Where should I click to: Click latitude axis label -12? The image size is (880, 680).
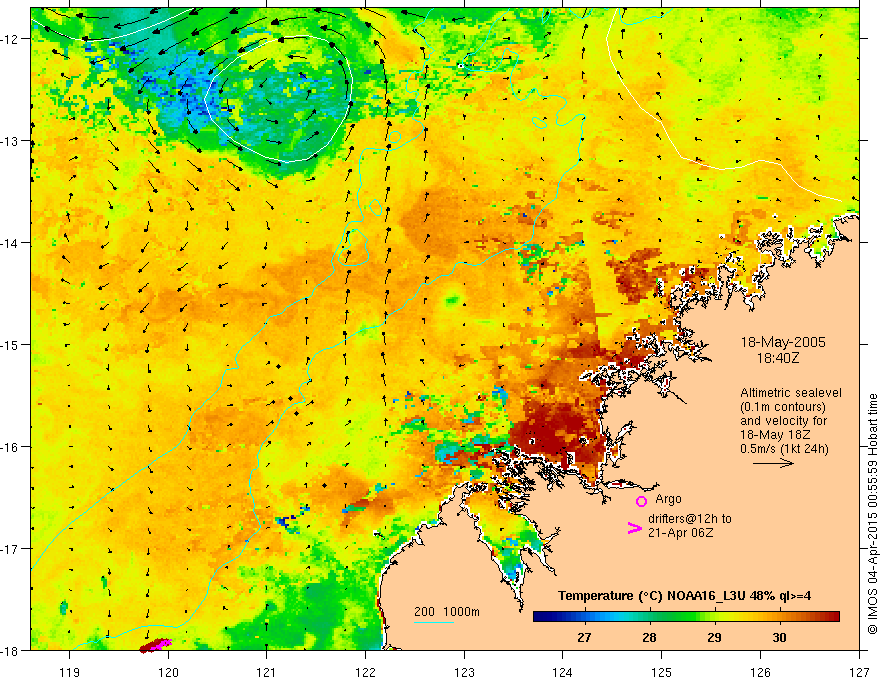10,39
